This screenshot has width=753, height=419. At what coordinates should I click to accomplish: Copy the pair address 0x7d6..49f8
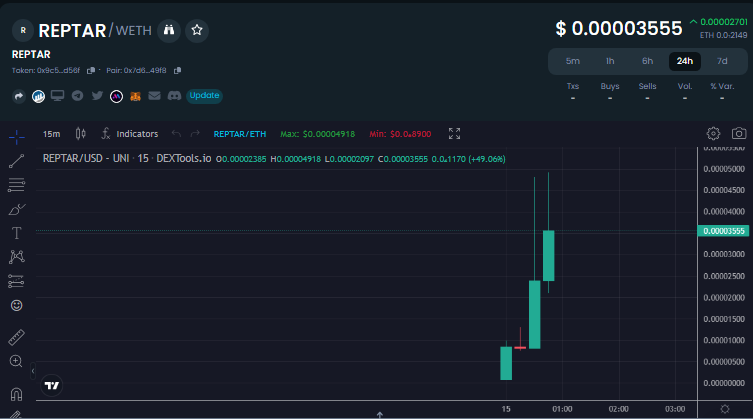pos(177,71)
